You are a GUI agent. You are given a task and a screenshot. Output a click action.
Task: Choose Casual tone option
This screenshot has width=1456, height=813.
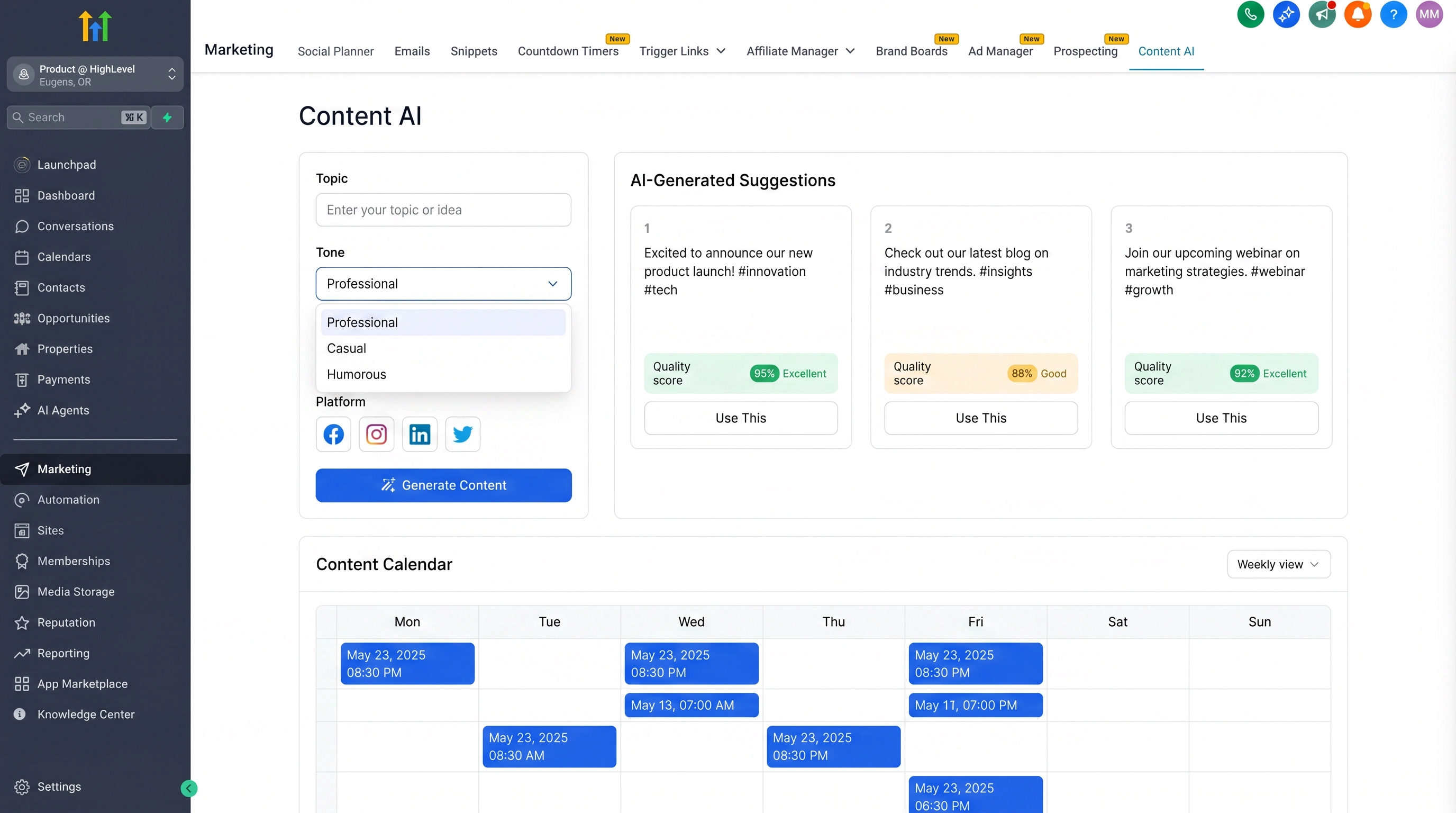click(444, 348)
